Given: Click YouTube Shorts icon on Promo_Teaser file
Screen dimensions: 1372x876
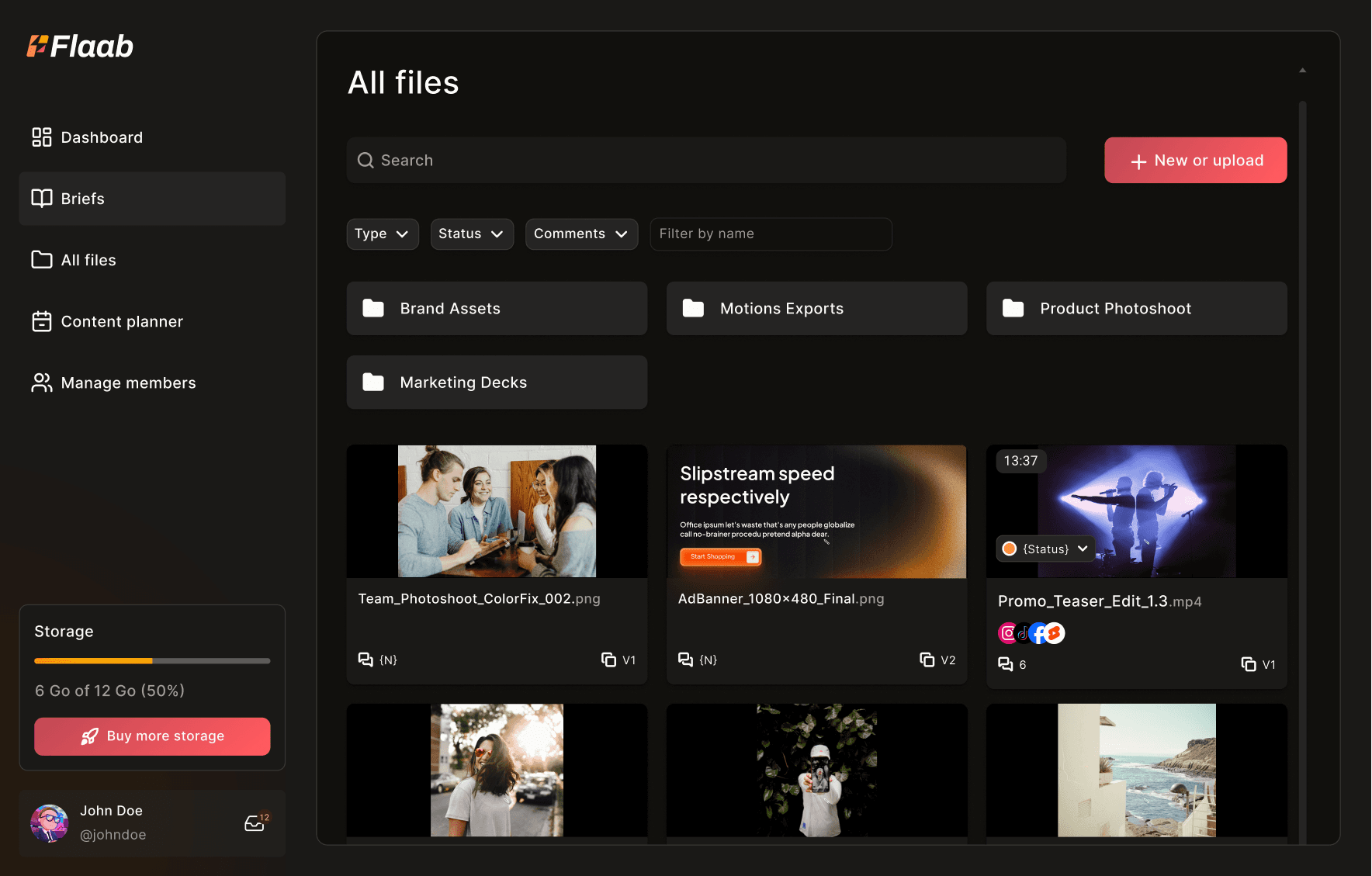Looking at the screenshot, I should [1054, 633].
